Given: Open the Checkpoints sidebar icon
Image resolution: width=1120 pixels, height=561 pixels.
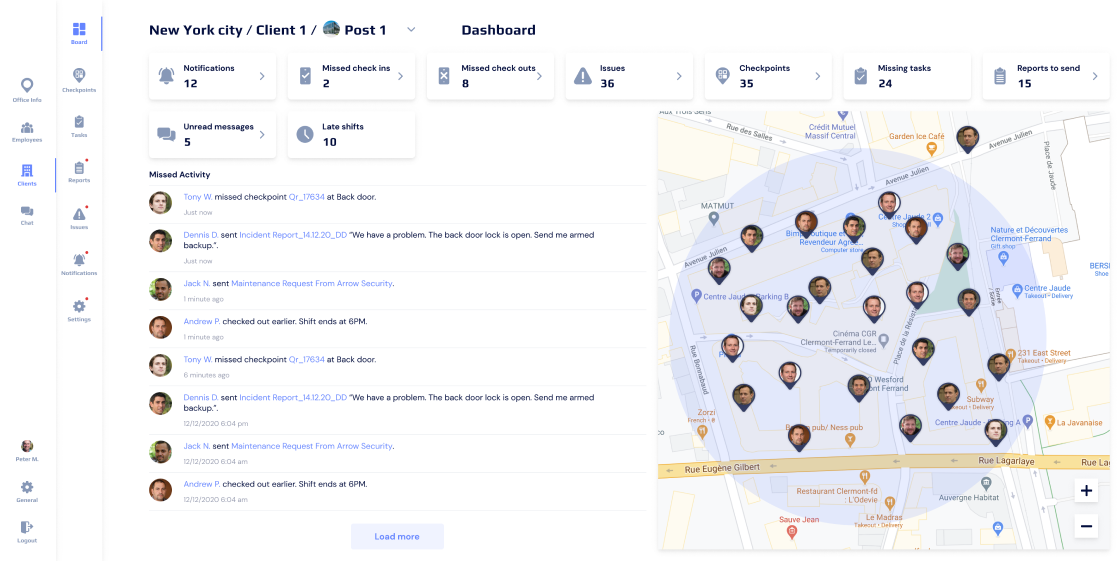Looking at the screenshot, I should (79, 76).
